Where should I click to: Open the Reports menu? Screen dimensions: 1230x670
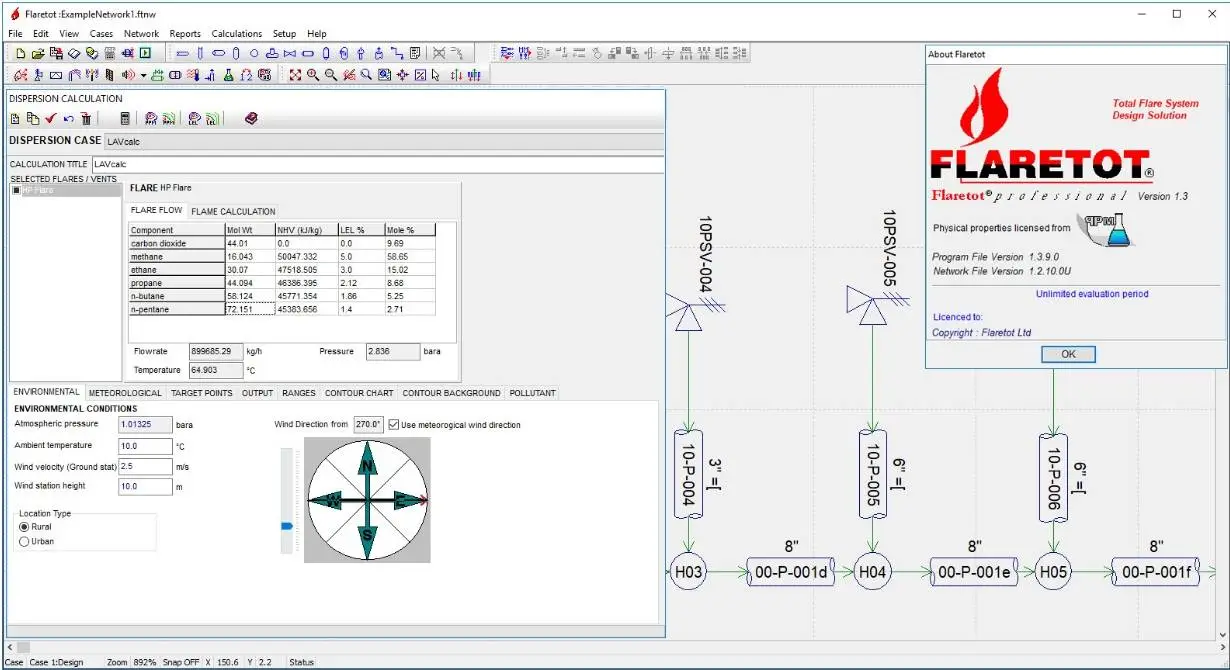tap(185, 33)
